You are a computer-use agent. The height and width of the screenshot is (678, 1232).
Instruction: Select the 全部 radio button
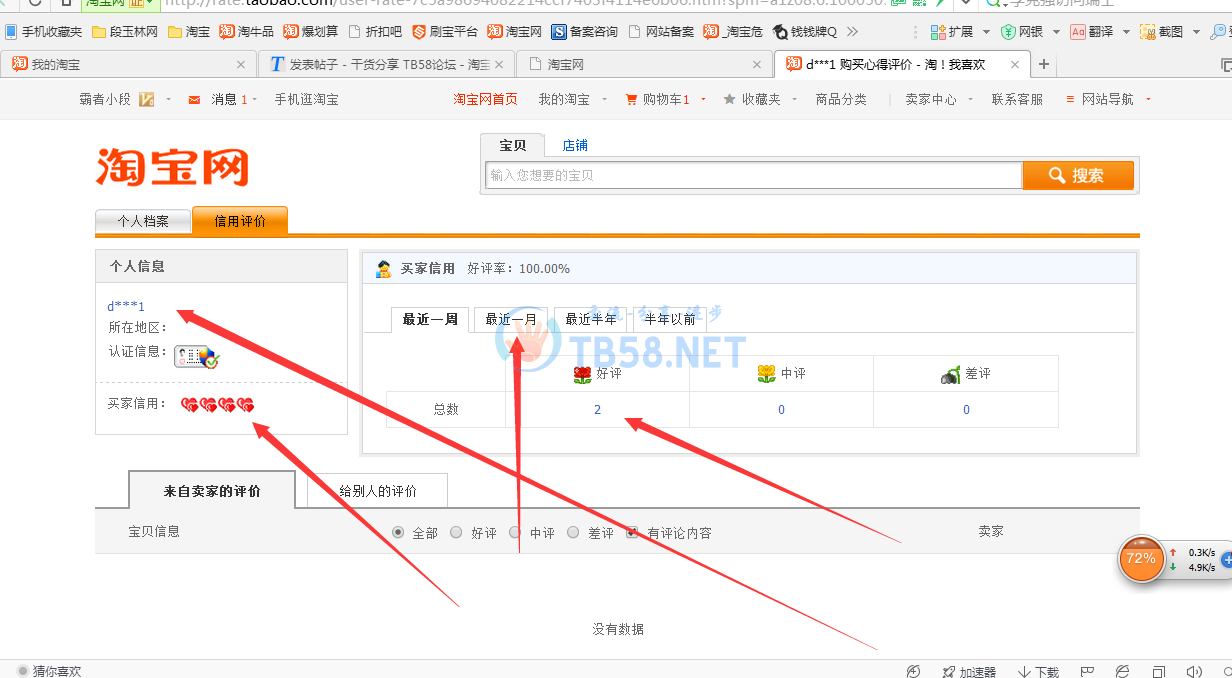(399, 533)
